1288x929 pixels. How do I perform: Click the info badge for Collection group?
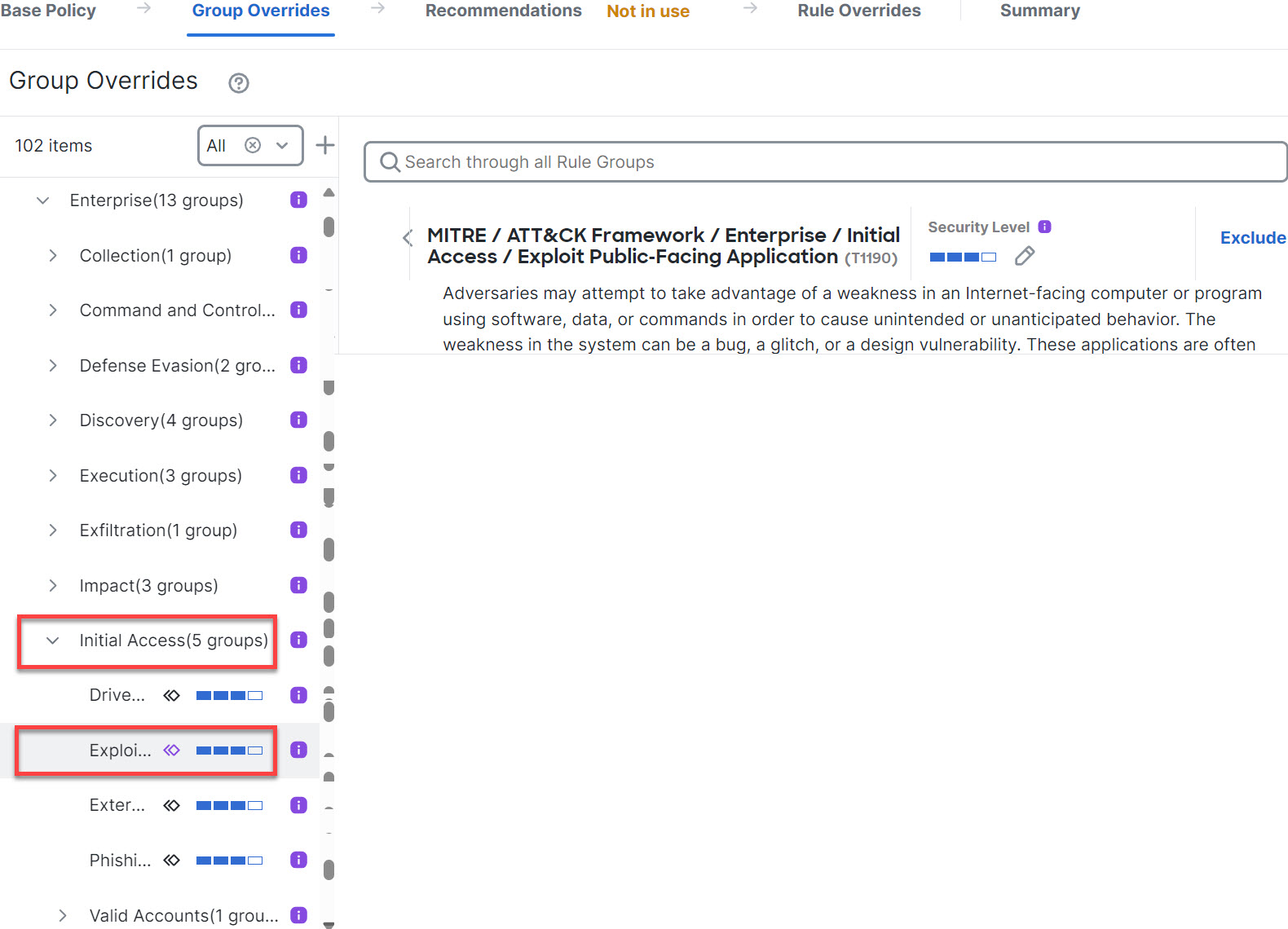[298, 256]
